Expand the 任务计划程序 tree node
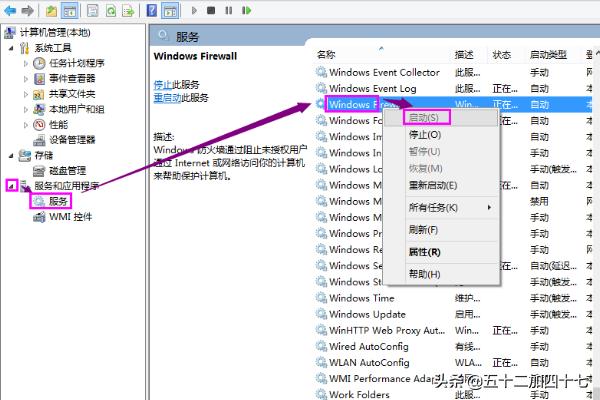600x400 pixels. point(27,63)
